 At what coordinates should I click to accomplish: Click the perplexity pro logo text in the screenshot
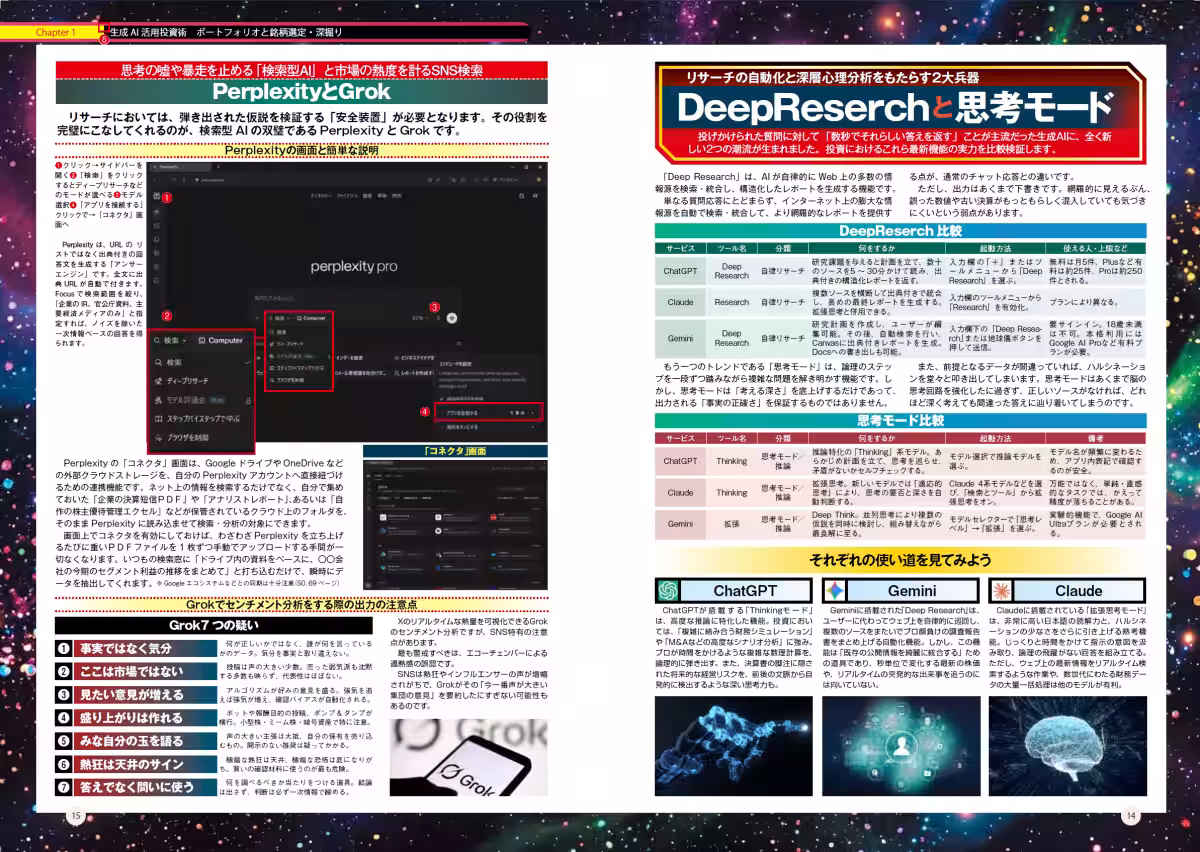(x=354, y=267)
